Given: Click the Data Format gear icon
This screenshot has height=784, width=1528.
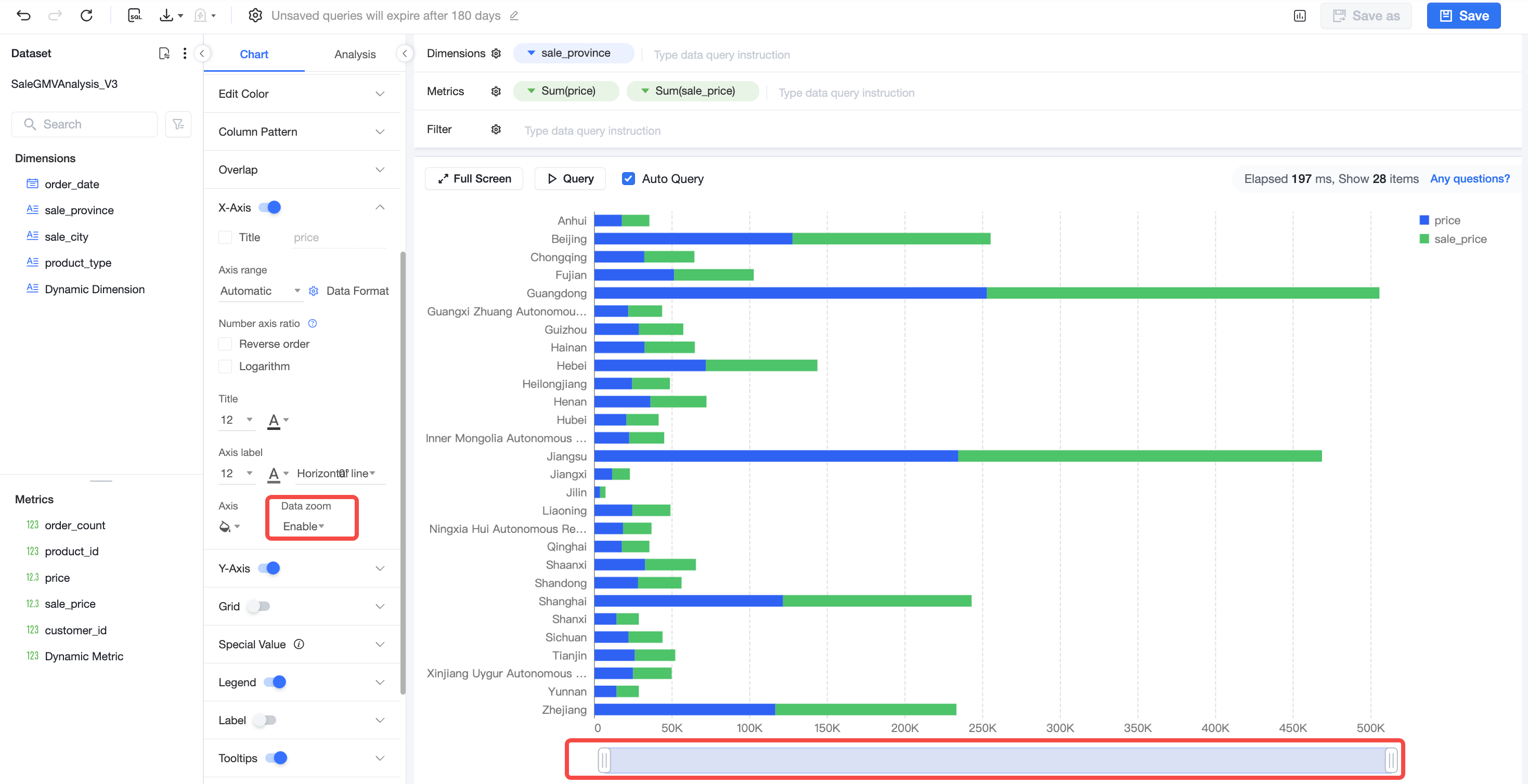Looking at the screenshot, I should 314,291.
